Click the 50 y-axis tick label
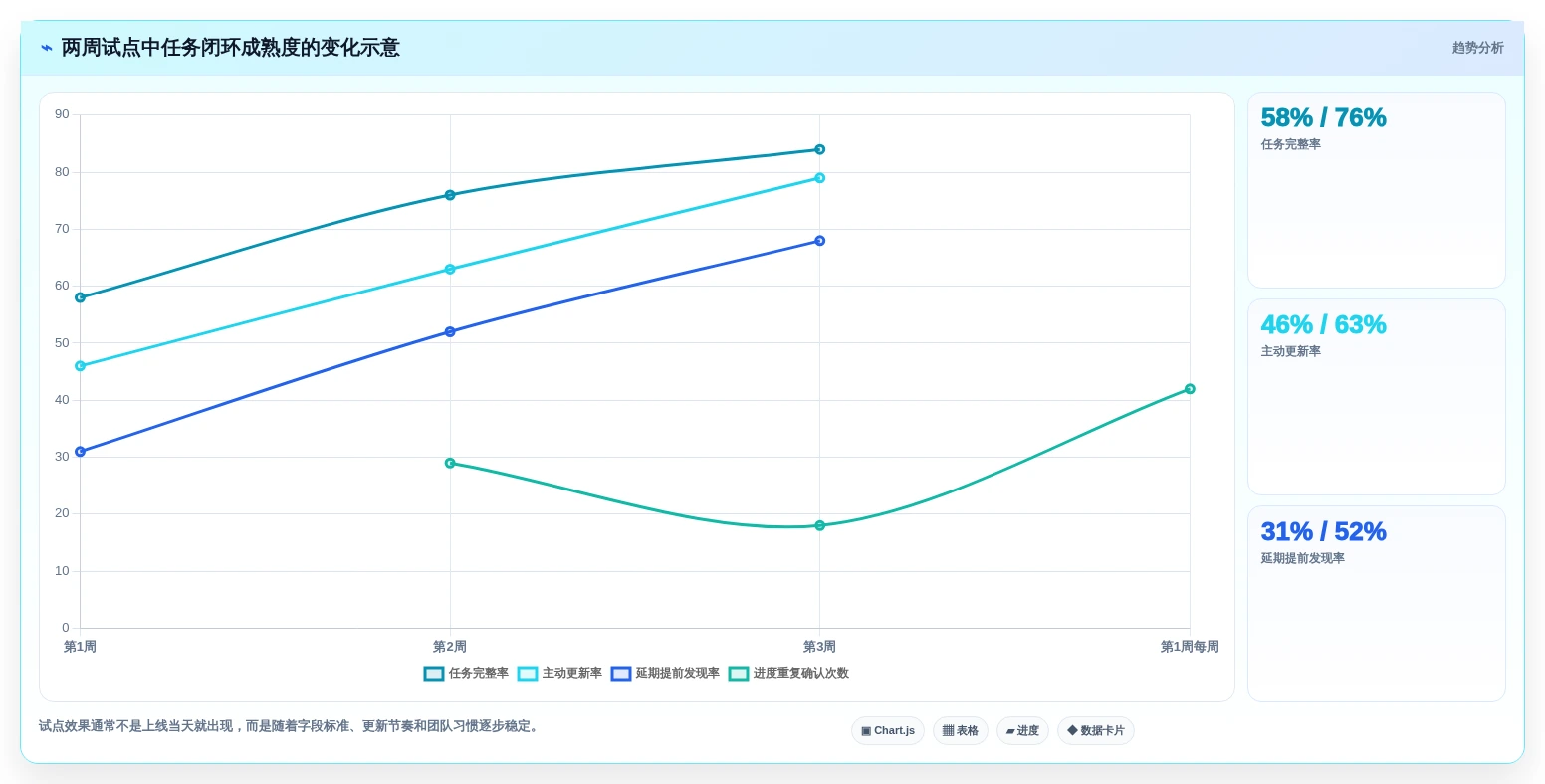This screenshot has height=784, width=1545. (x=63, y=343)
